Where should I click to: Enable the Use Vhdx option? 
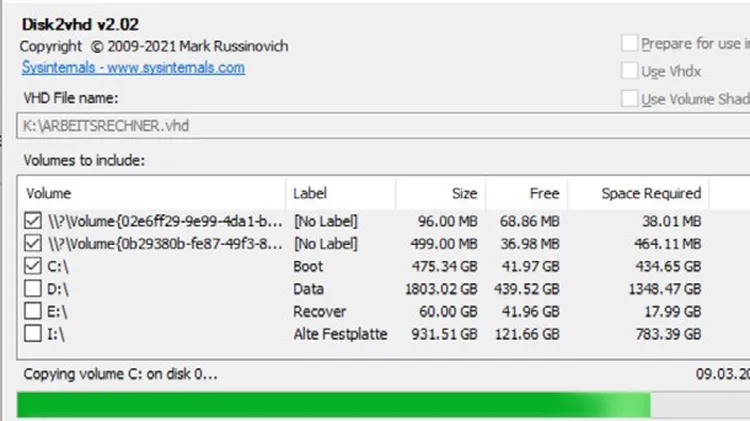pos(629,71)
